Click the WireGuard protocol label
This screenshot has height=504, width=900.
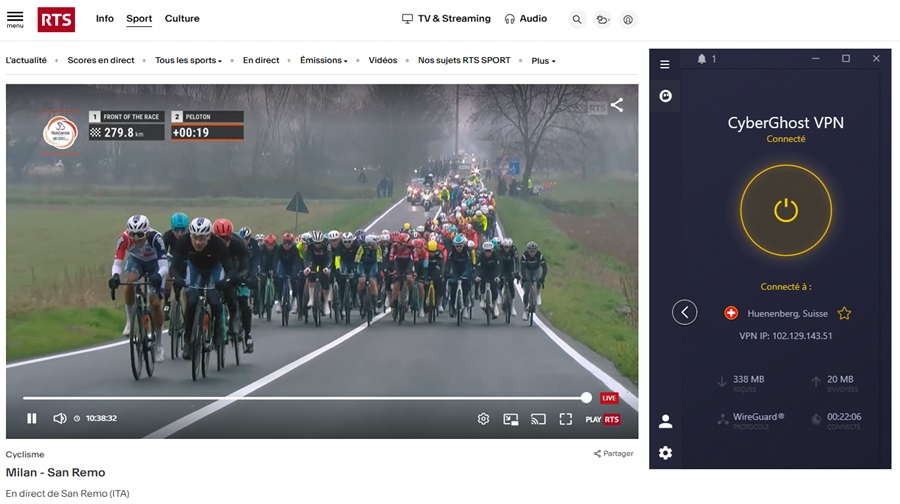pyautogui.click(x=758, y=417)
